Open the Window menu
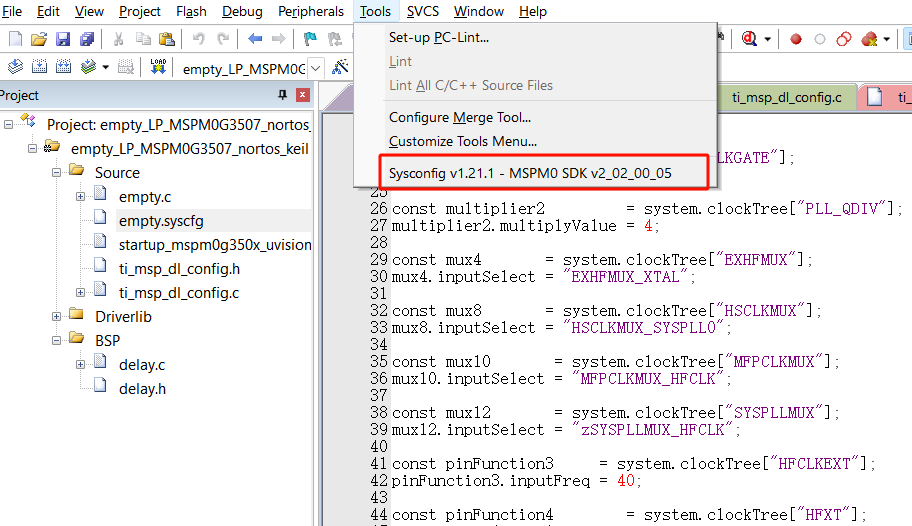The height and width of the screenshot is (526, 912). pos(479,11)
